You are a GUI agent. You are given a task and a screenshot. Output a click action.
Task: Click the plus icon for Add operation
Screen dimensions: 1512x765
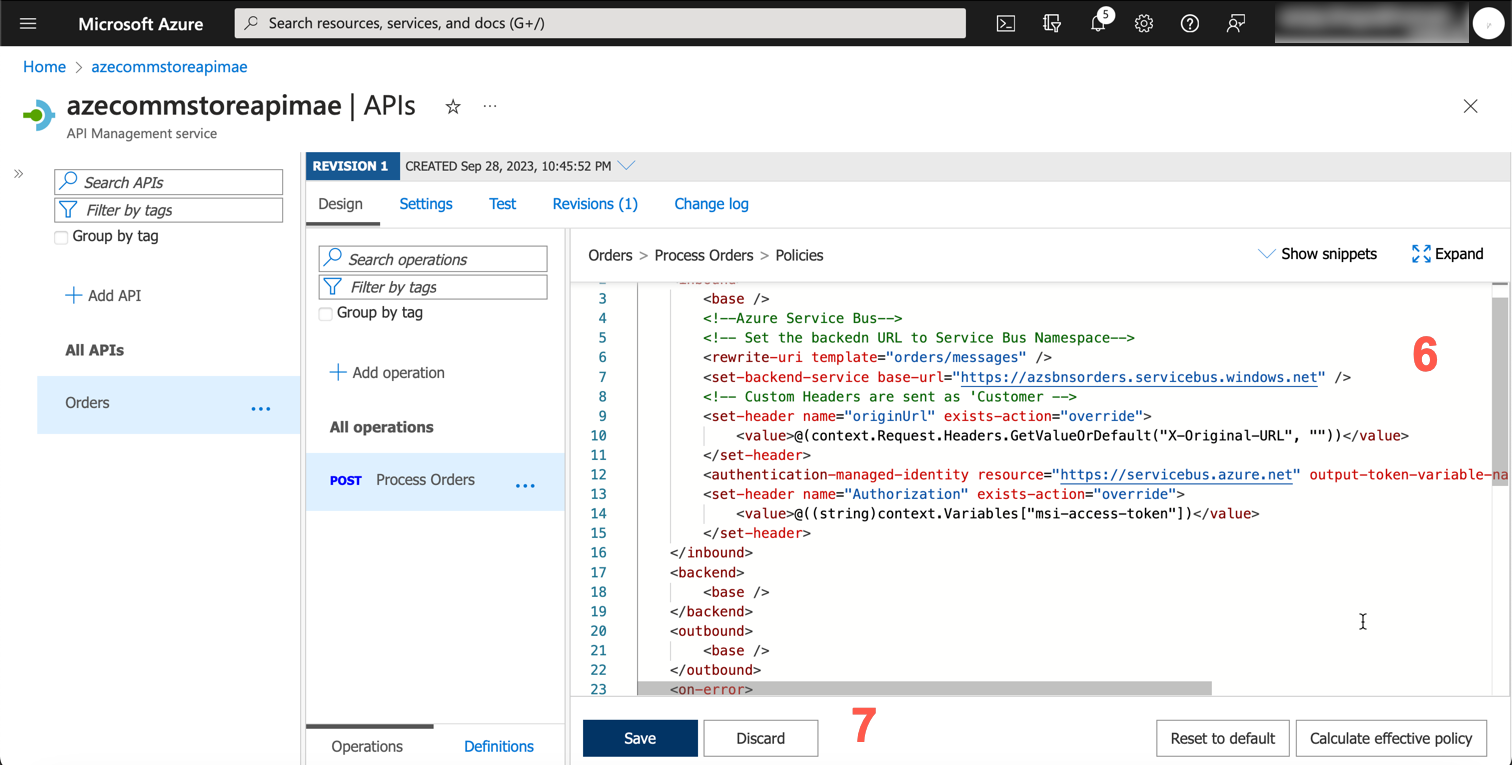click(338, 372)
